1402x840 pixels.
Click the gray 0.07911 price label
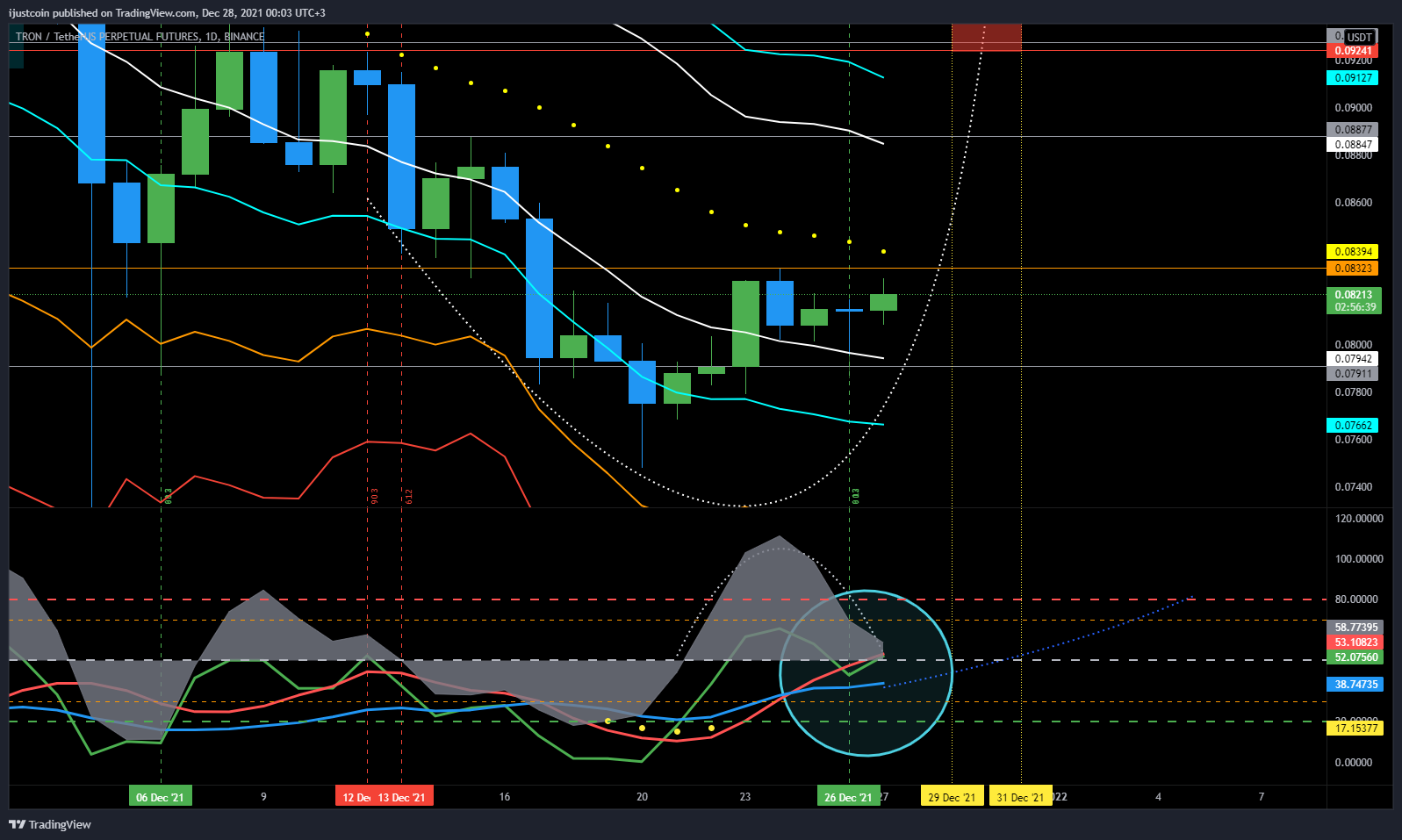1353,374
